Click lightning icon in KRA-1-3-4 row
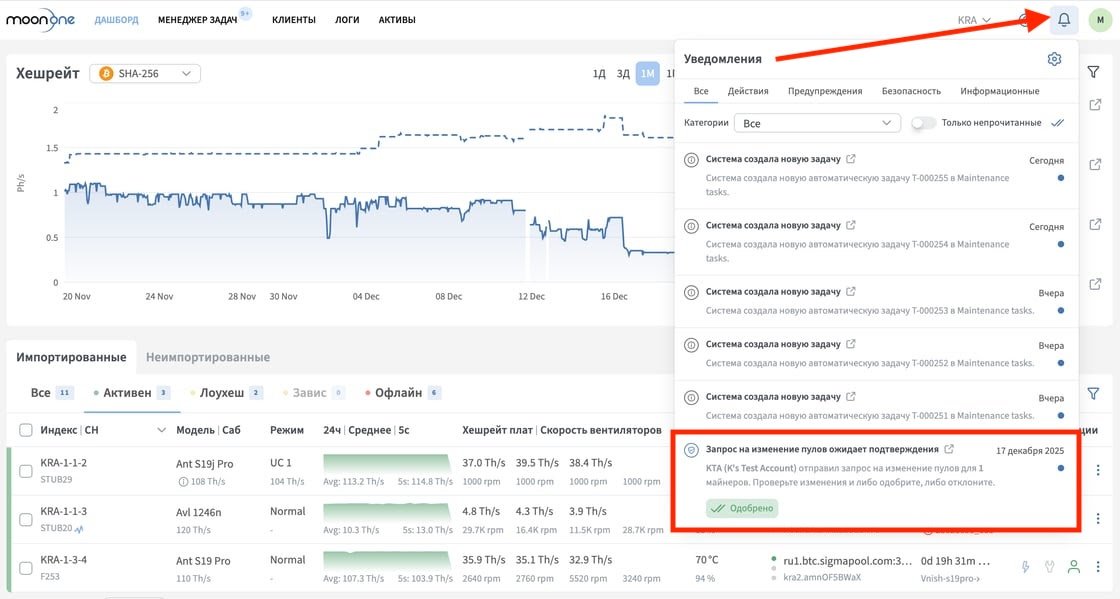1120x599 pixels. 1025,567
